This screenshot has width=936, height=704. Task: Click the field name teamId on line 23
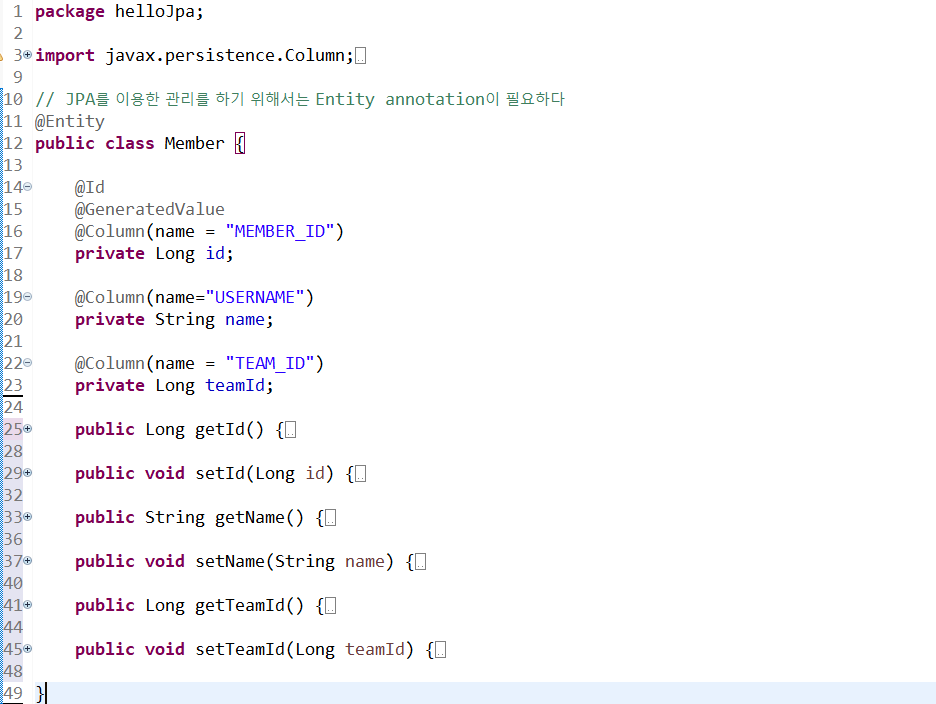(x=235, y=385)
